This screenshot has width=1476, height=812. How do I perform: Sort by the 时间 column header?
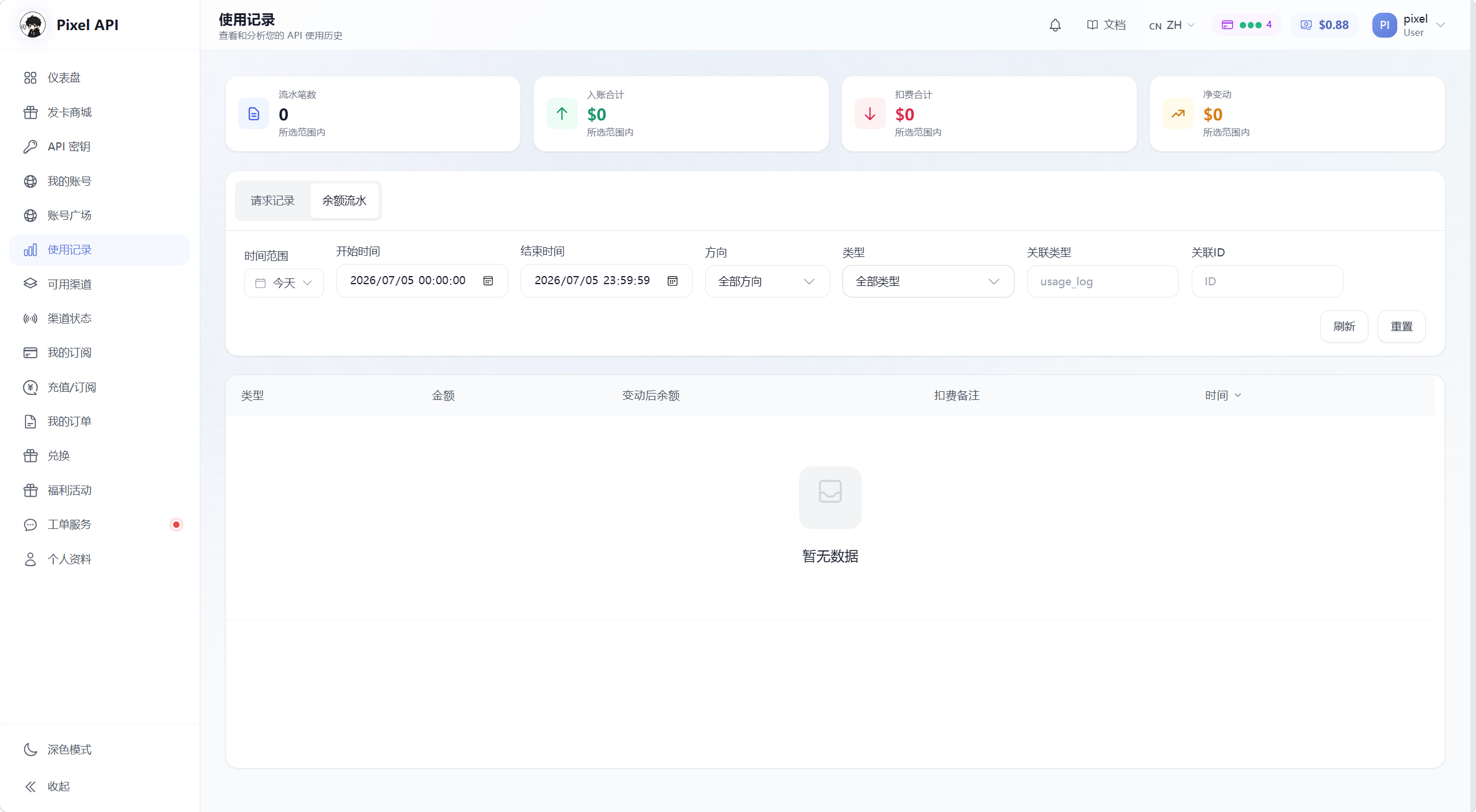coord(1222,395)
